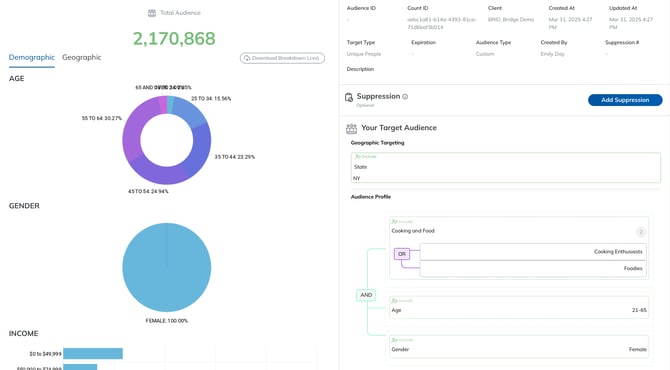The image size is (670, 370).
Task: Click the include icon above Age row
Action: (x=394, y=300)
